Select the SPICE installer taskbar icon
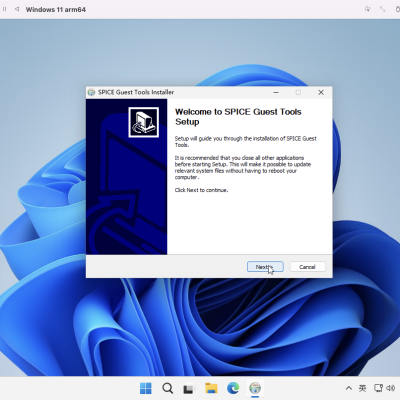 255,388
